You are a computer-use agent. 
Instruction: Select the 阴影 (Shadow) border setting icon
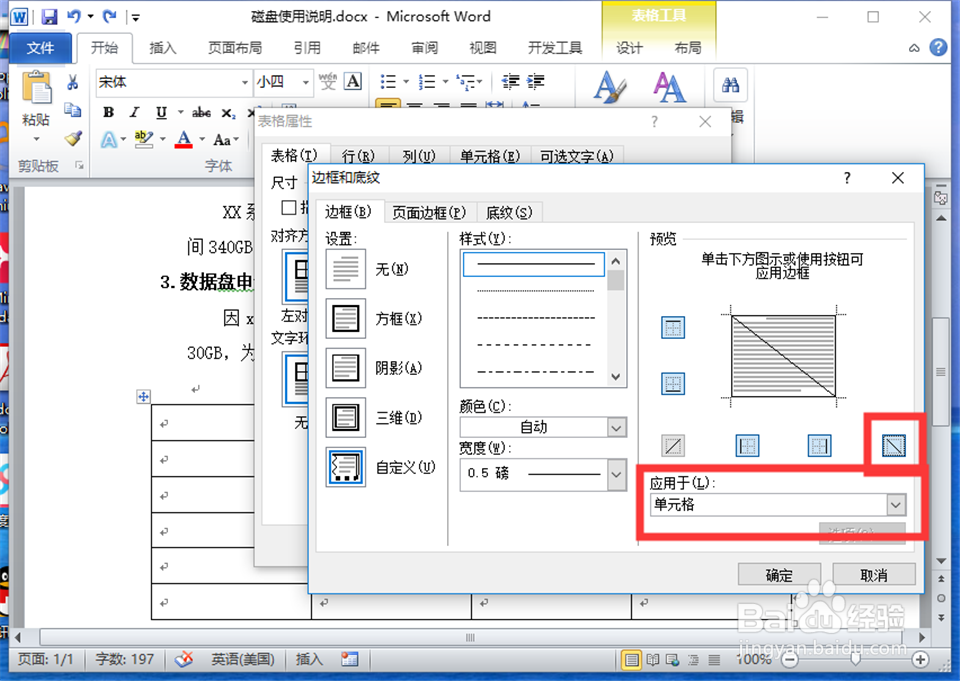coord(344,368)
